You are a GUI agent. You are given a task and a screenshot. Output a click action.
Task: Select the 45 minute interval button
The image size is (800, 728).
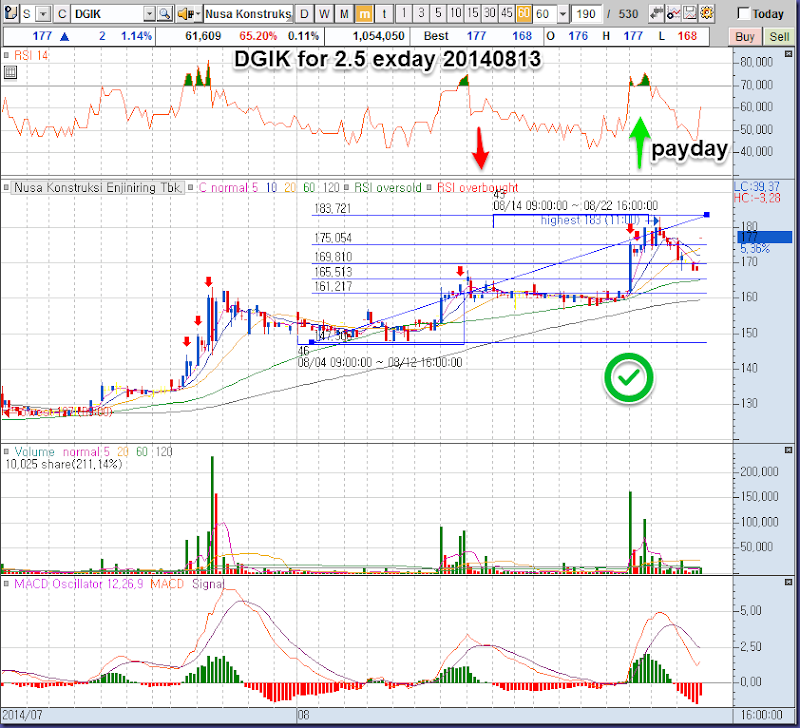507,13
